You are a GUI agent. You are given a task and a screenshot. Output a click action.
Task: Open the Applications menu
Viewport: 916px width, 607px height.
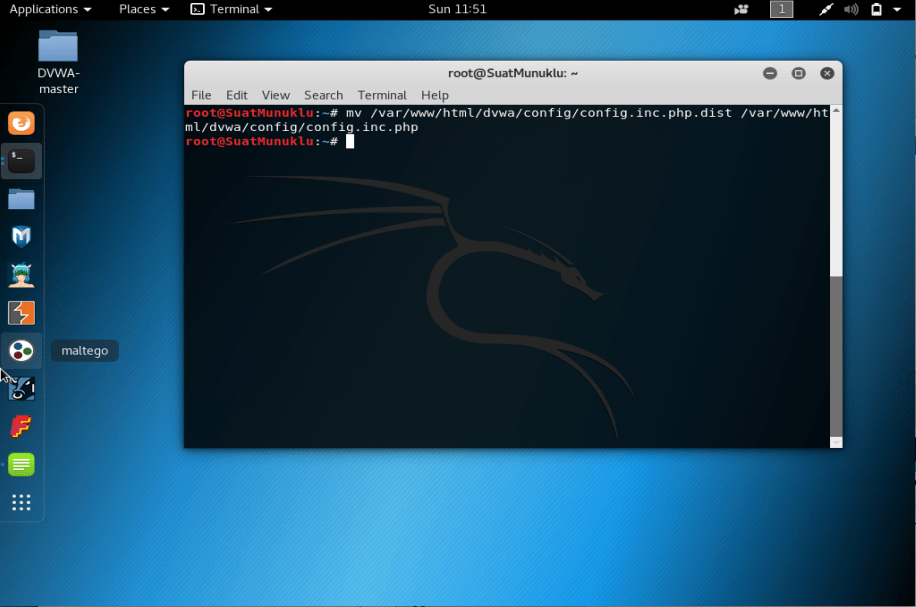(50, 9)
